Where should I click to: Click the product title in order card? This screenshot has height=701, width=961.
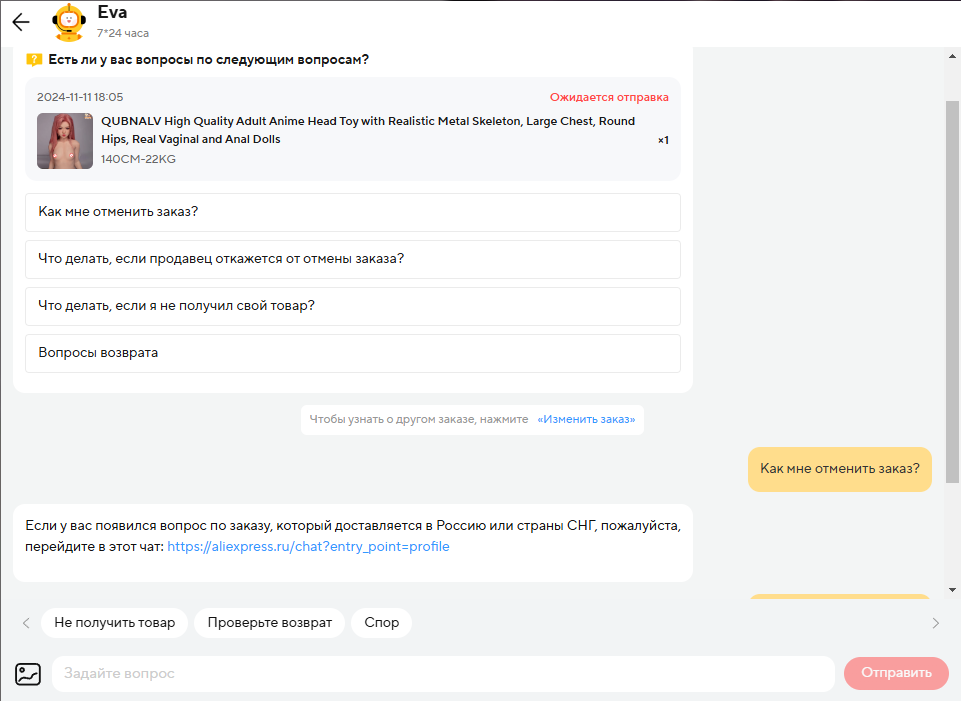368,130
